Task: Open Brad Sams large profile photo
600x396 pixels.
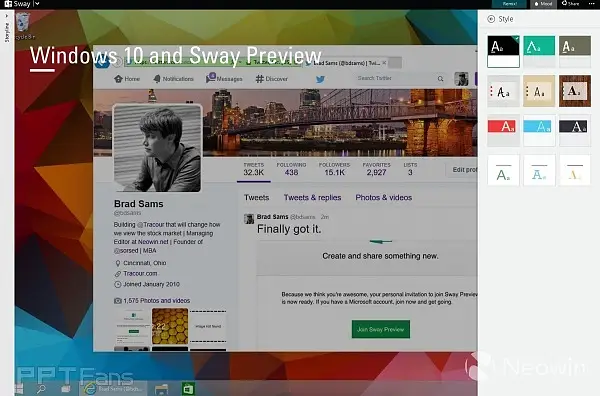Action: point(157,148)
